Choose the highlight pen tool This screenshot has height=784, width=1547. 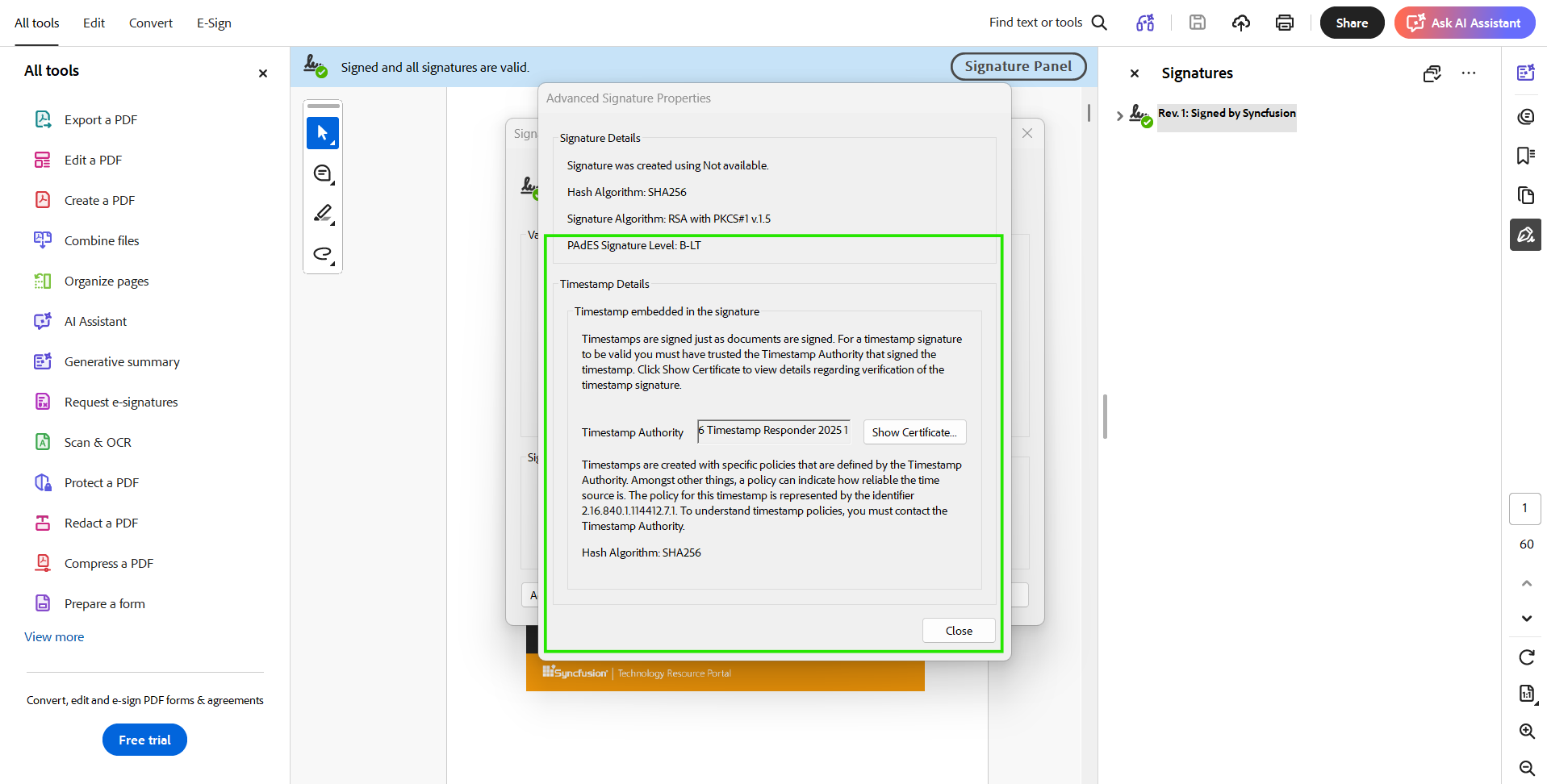[x=323, y=214]
